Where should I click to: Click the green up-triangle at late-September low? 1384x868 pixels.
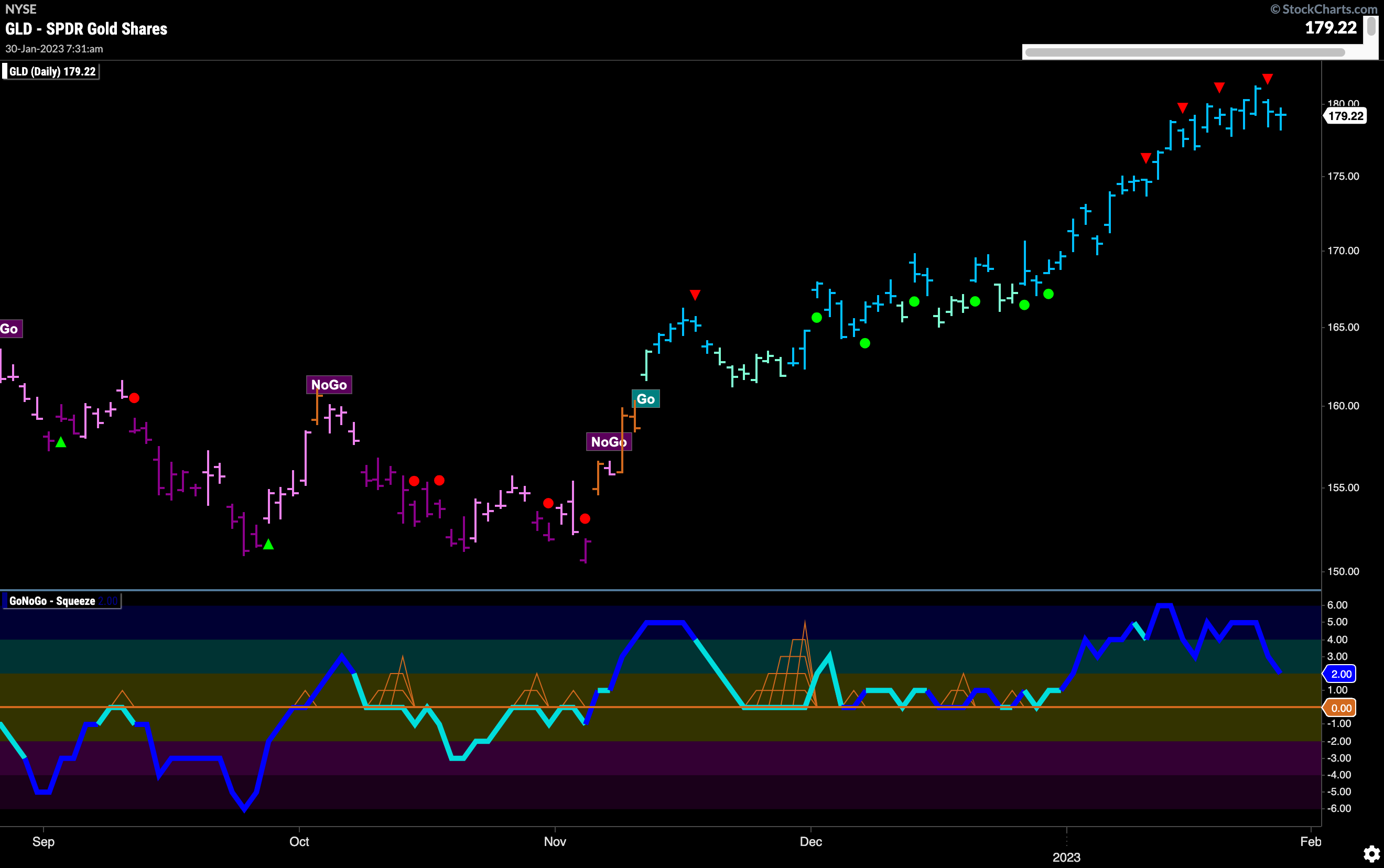(268, 544)
